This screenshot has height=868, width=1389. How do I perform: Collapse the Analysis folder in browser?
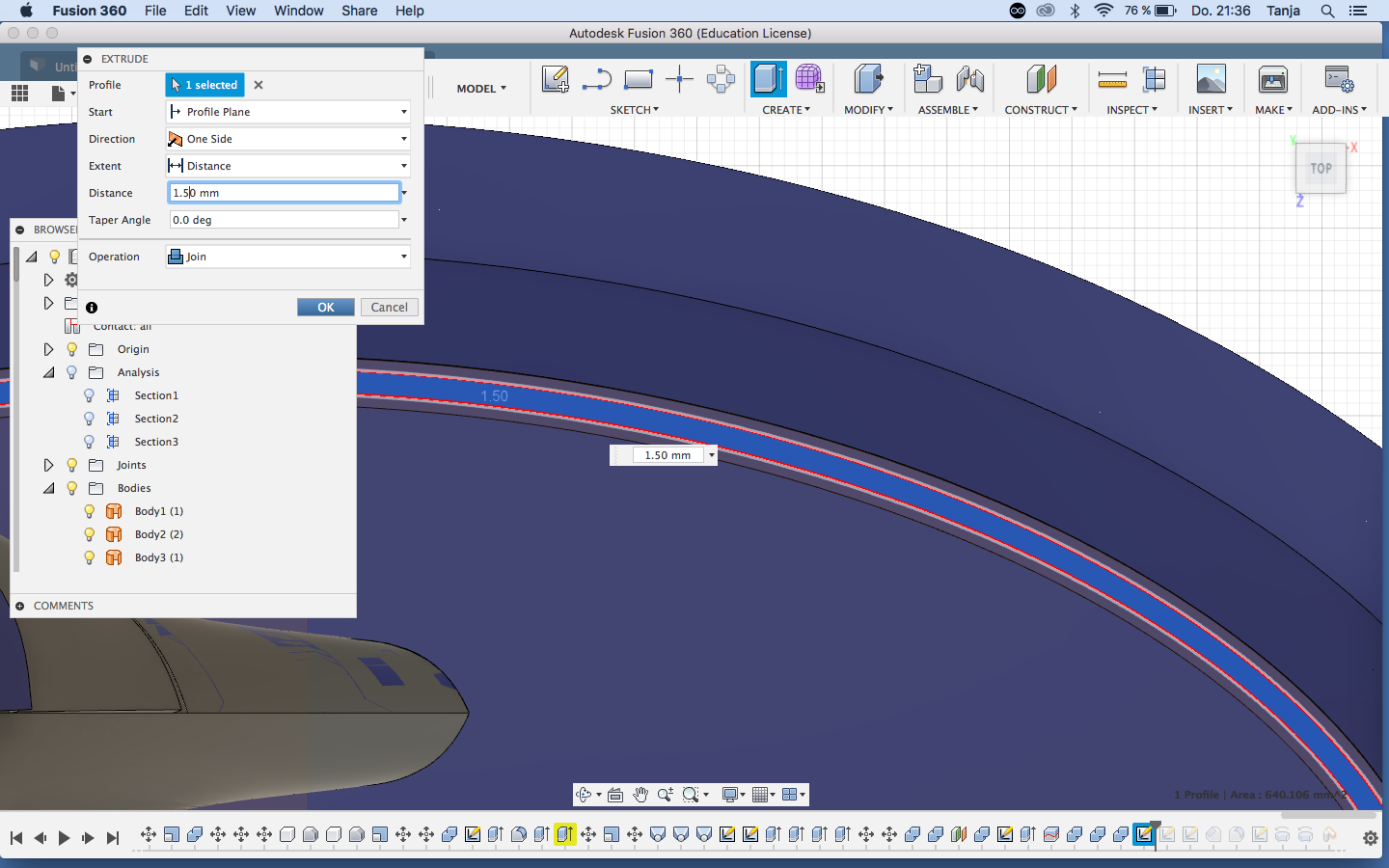point(48,372)
